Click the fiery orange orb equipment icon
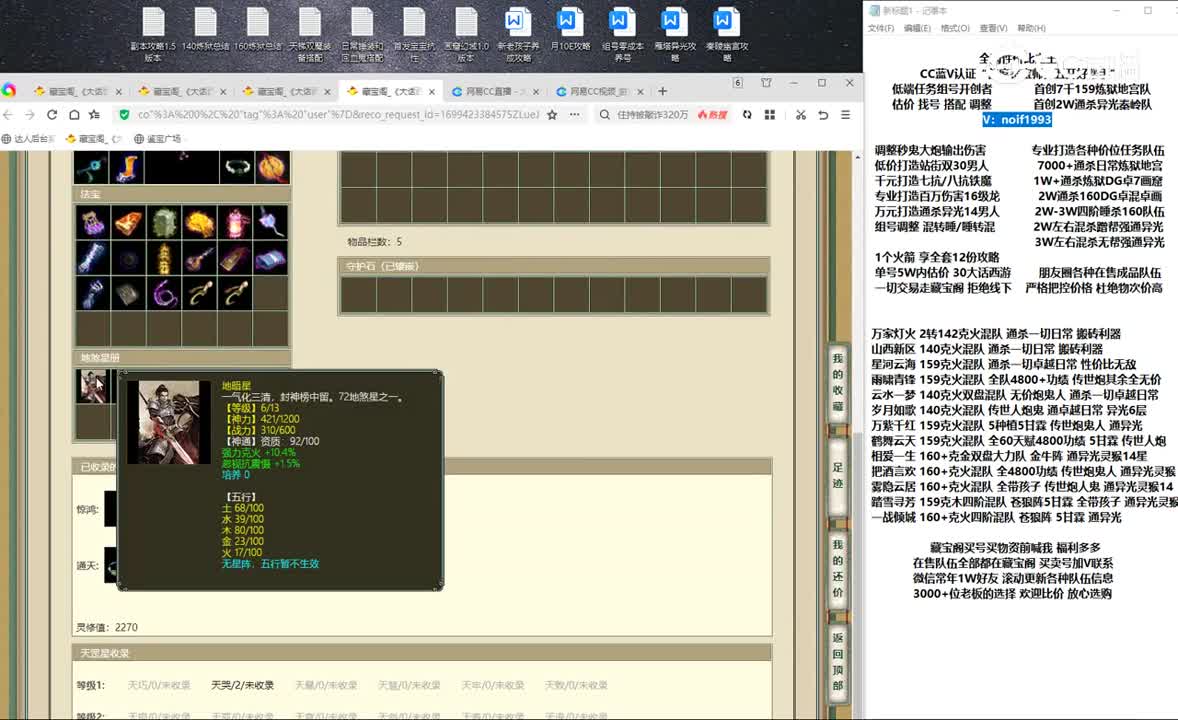This screenshot has height=720, width=1178. (x=272, y=168)
